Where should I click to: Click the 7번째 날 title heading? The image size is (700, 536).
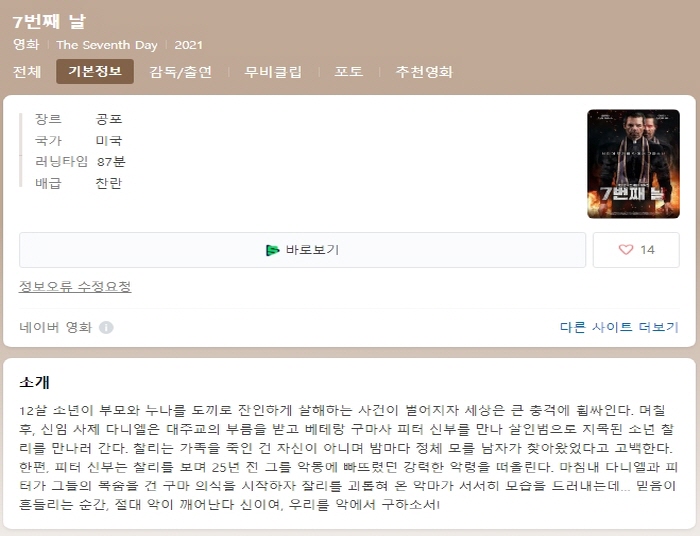pos(49,22)
